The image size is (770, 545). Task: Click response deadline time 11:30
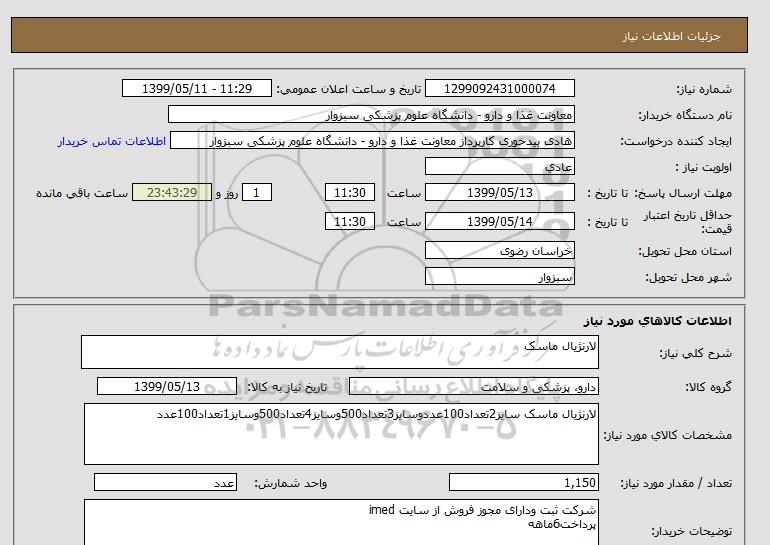tap(350, 192)
